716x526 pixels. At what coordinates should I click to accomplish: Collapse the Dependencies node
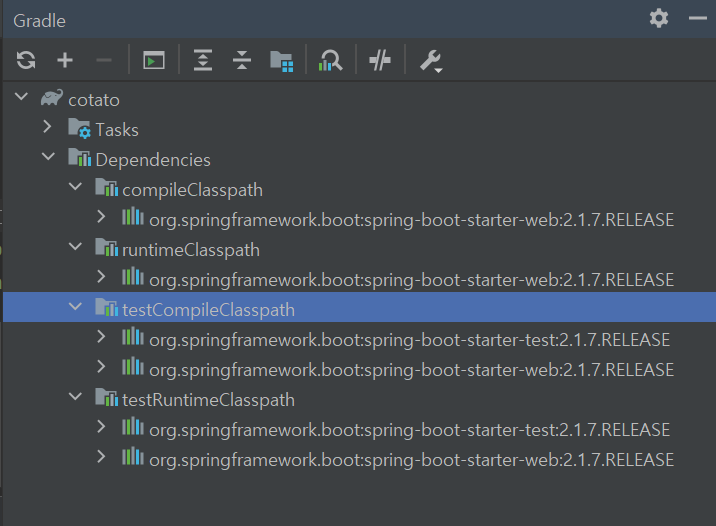[x=48, y=157]
